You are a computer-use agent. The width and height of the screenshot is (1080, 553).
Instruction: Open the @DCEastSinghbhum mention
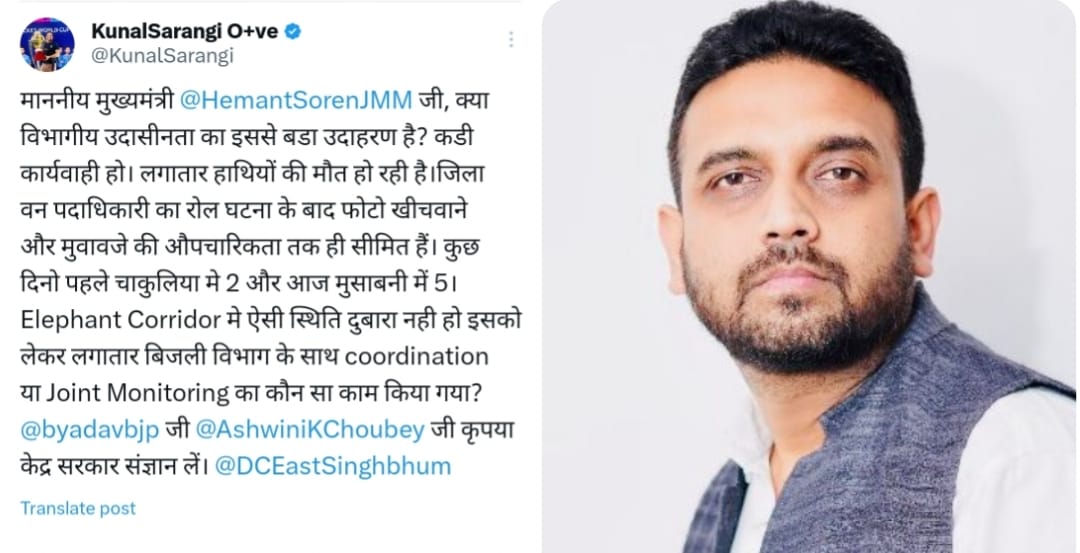[333, 466]
